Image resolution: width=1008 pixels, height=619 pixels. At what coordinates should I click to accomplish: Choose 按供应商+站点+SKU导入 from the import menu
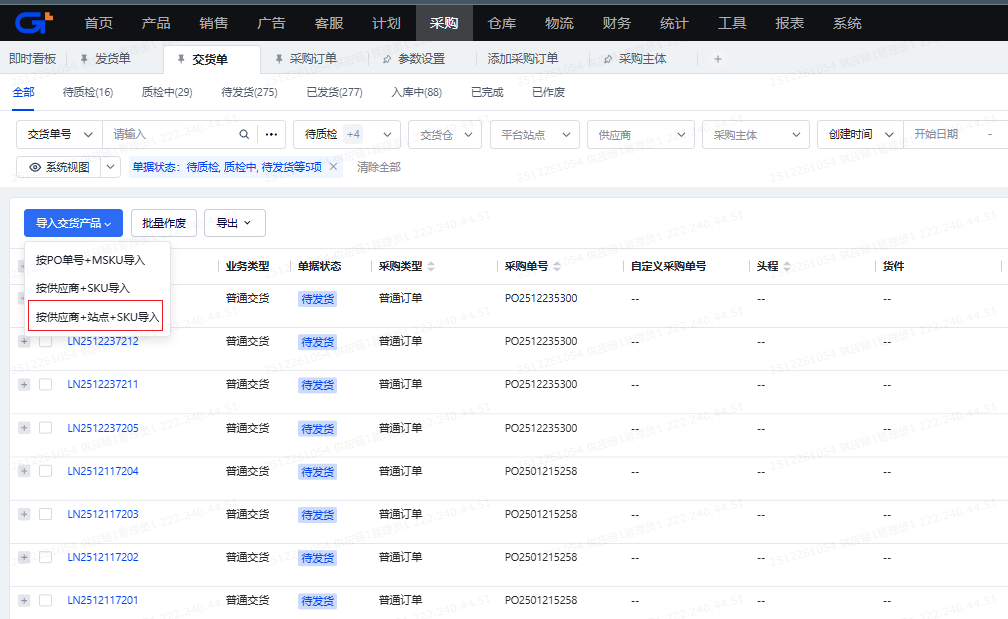pyautogui.click(x=98, y=317)
